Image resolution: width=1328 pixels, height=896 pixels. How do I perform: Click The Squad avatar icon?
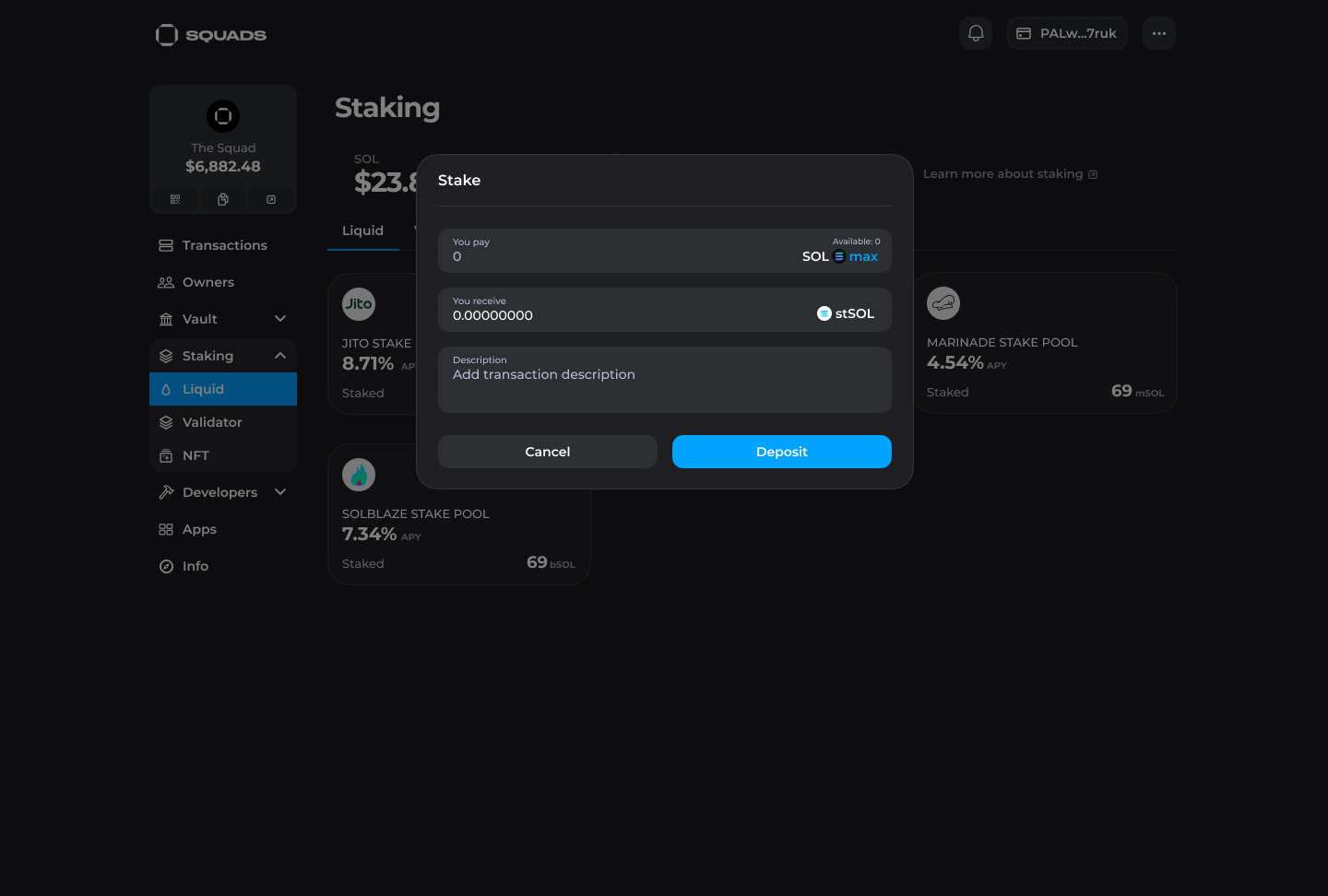coord(223,116)
